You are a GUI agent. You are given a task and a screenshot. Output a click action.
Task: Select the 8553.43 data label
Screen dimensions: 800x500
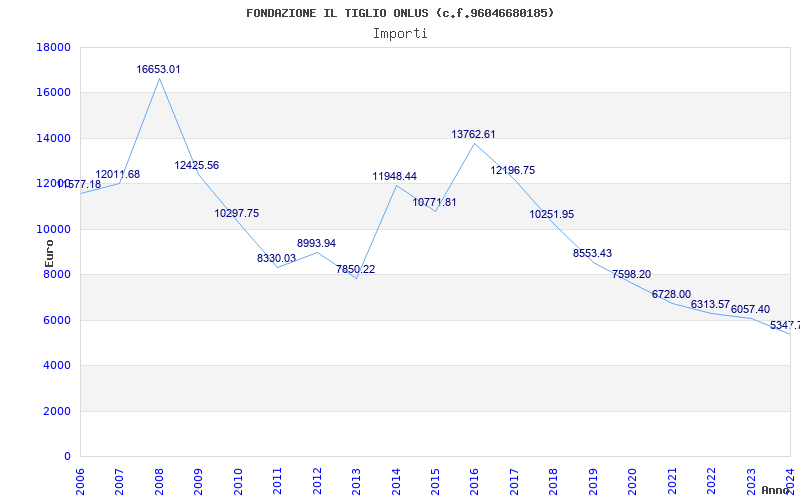pos(592,254)
